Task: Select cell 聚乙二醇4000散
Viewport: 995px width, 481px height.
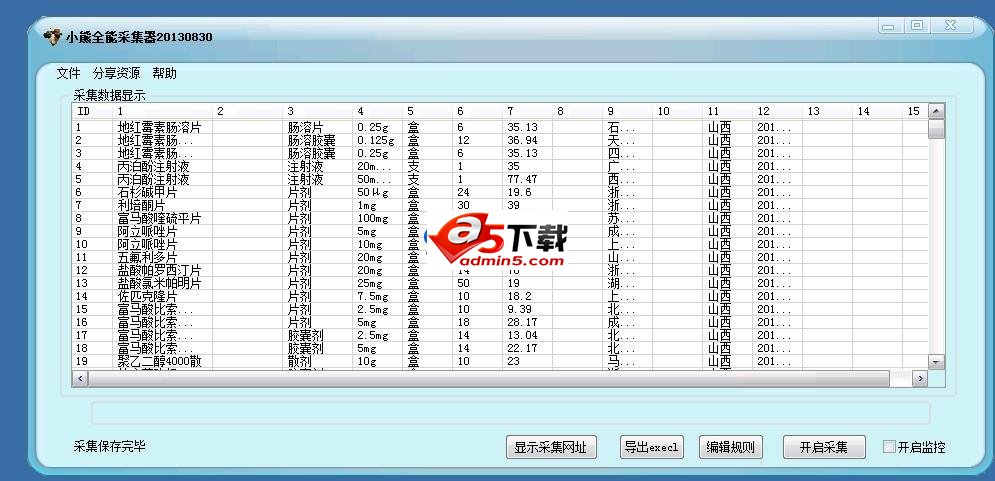Action: tap(159, 361)
